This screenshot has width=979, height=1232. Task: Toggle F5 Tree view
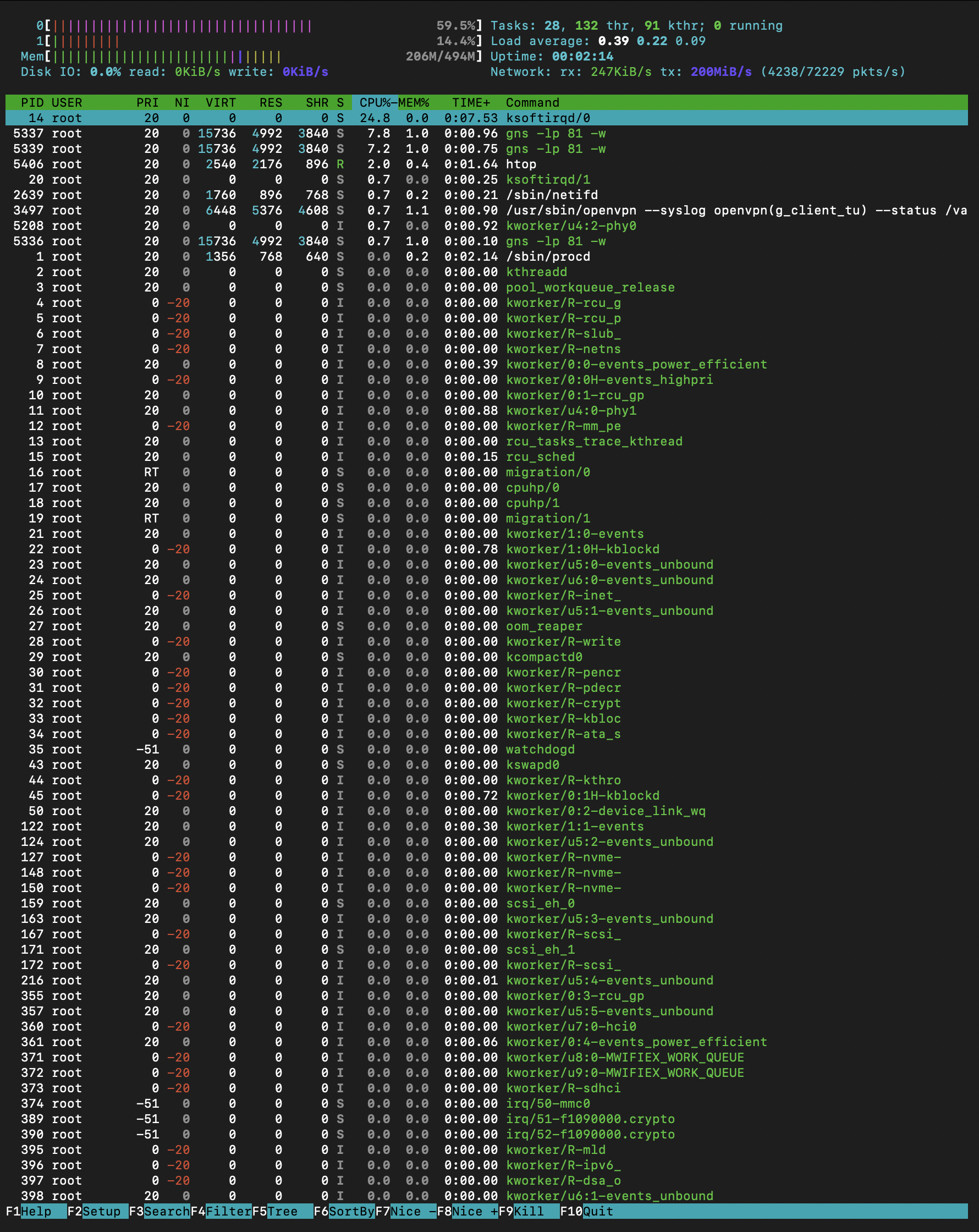(x=282, y=1211)
